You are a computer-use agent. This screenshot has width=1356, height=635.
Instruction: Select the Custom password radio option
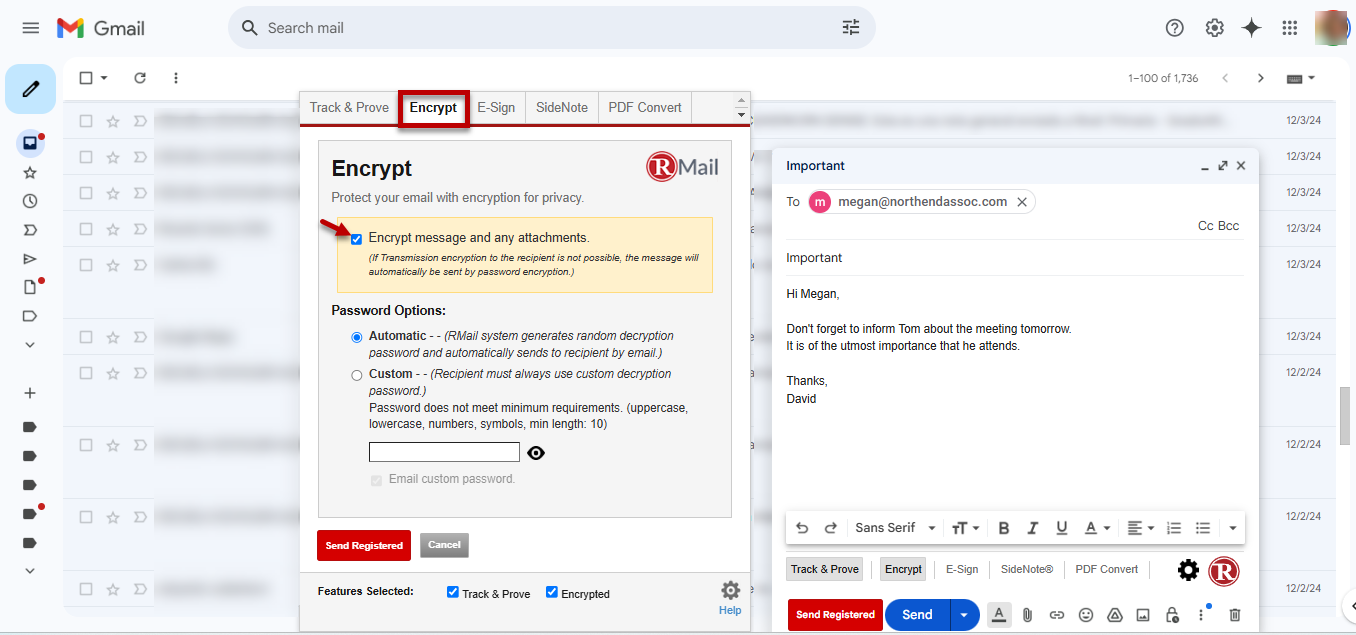pyautogui.click(x=357, y=375)
